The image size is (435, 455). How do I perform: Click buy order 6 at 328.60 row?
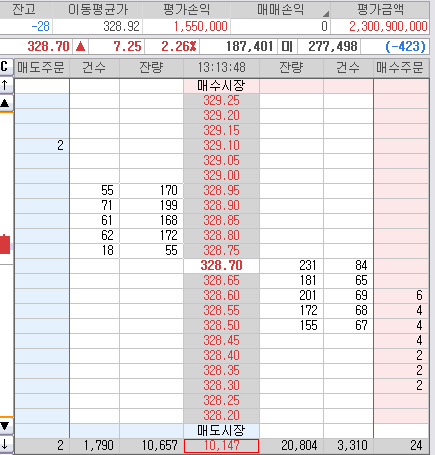pos(401,296)
